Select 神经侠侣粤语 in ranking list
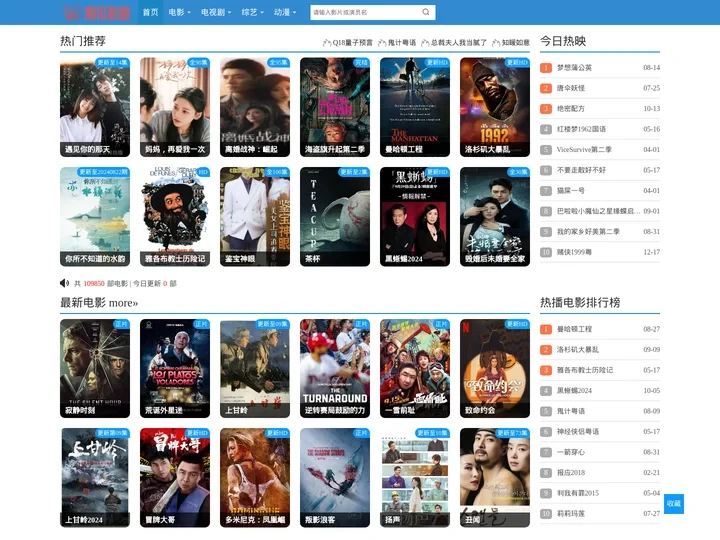Viewport: 720px width, 540px height. coord(578,432)
